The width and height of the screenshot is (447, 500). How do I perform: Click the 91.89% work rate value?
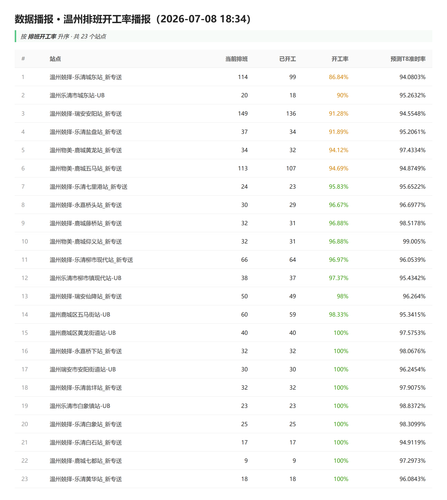point(338,132)
